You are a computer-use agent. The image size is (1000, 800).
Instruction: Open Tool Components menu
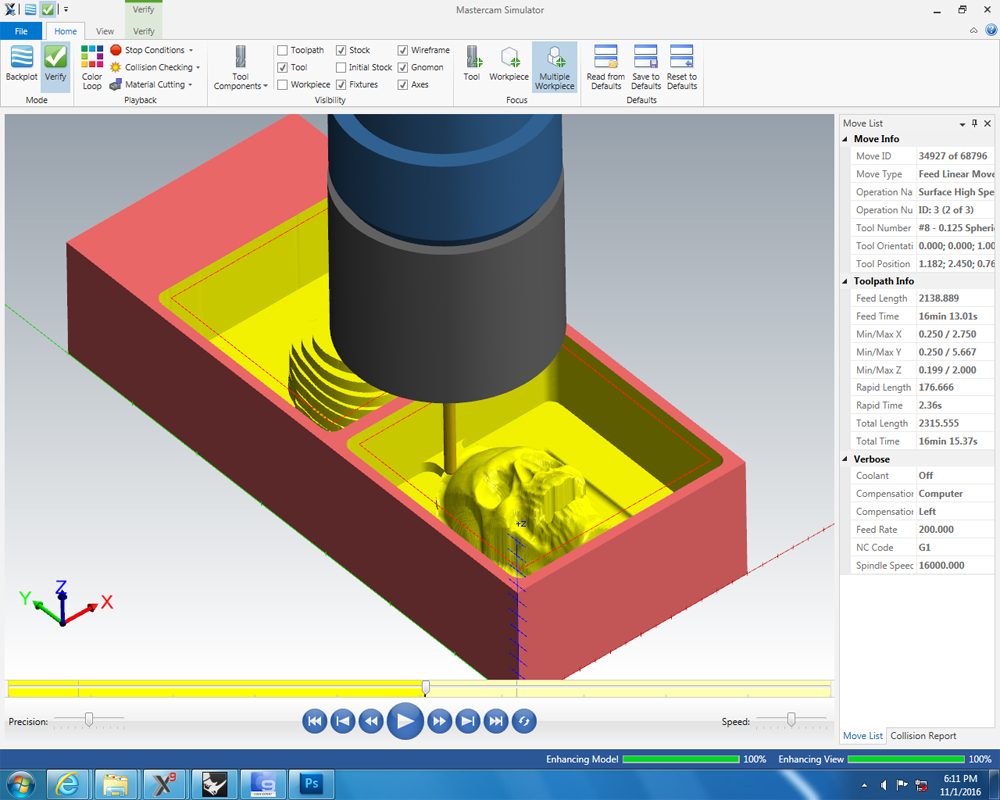[x=240, y=68]
